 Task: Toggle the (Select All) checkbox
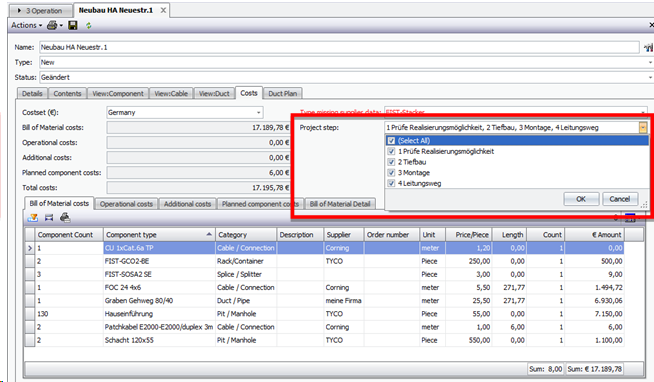tap(391, 141)
